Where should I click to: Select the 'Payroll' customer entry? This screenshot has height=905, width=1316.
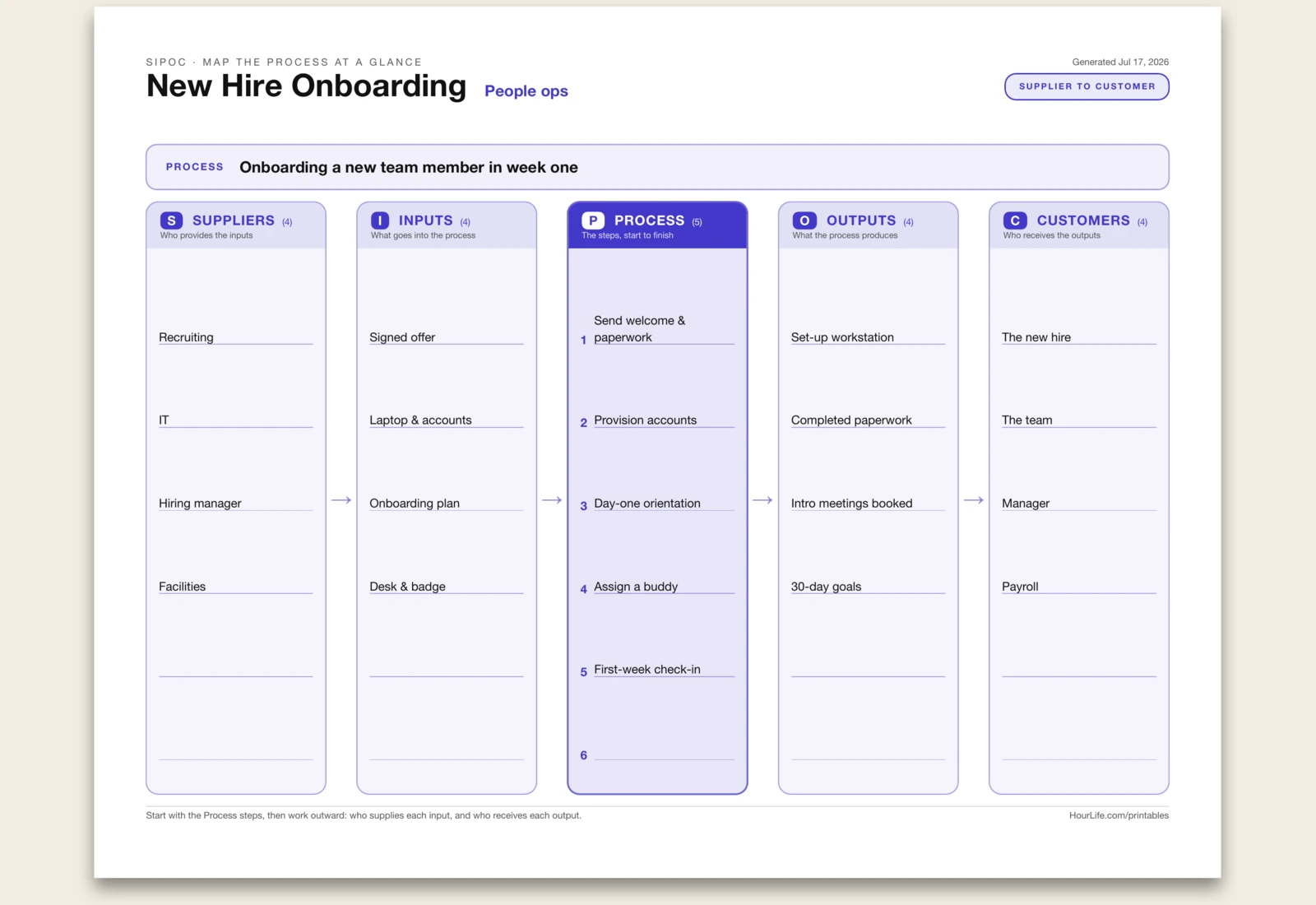[x=1020, y=587]
